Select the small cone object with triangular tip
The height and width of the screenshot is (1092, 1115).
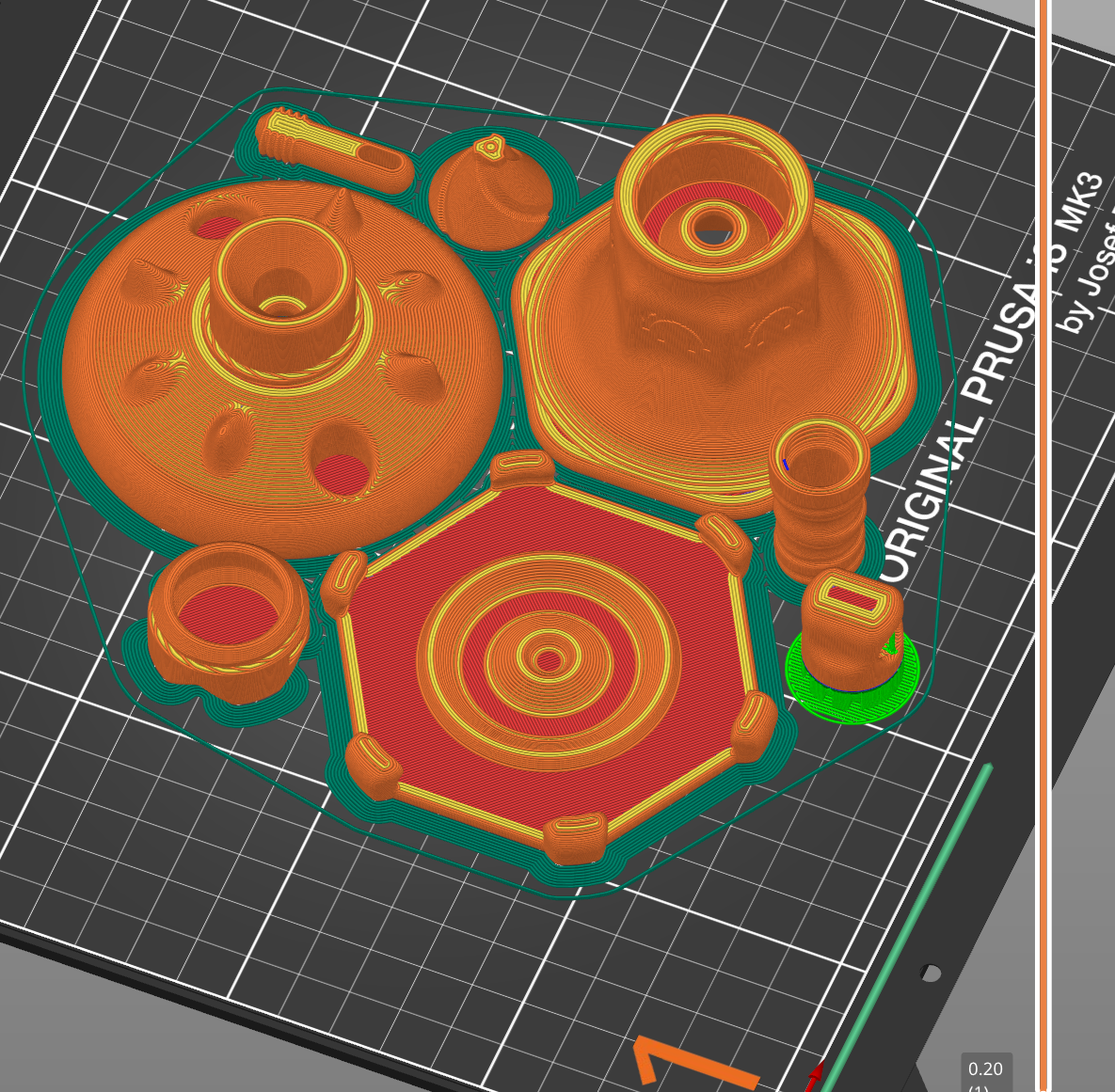point(489,191)
